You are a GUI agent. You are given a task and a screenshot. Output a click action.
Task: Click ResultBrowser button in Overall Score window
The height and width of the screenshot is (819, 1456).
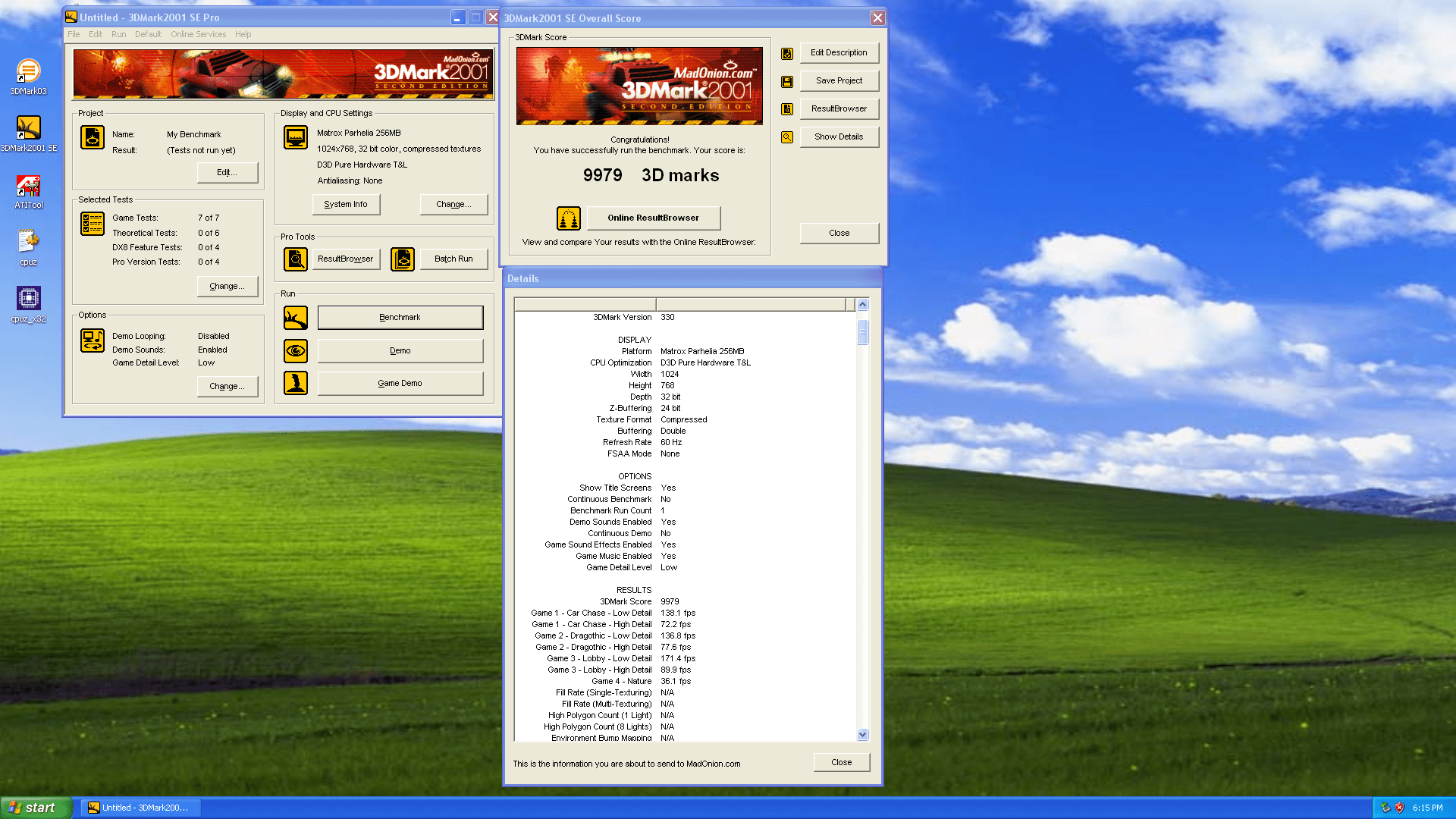point(839,108)
